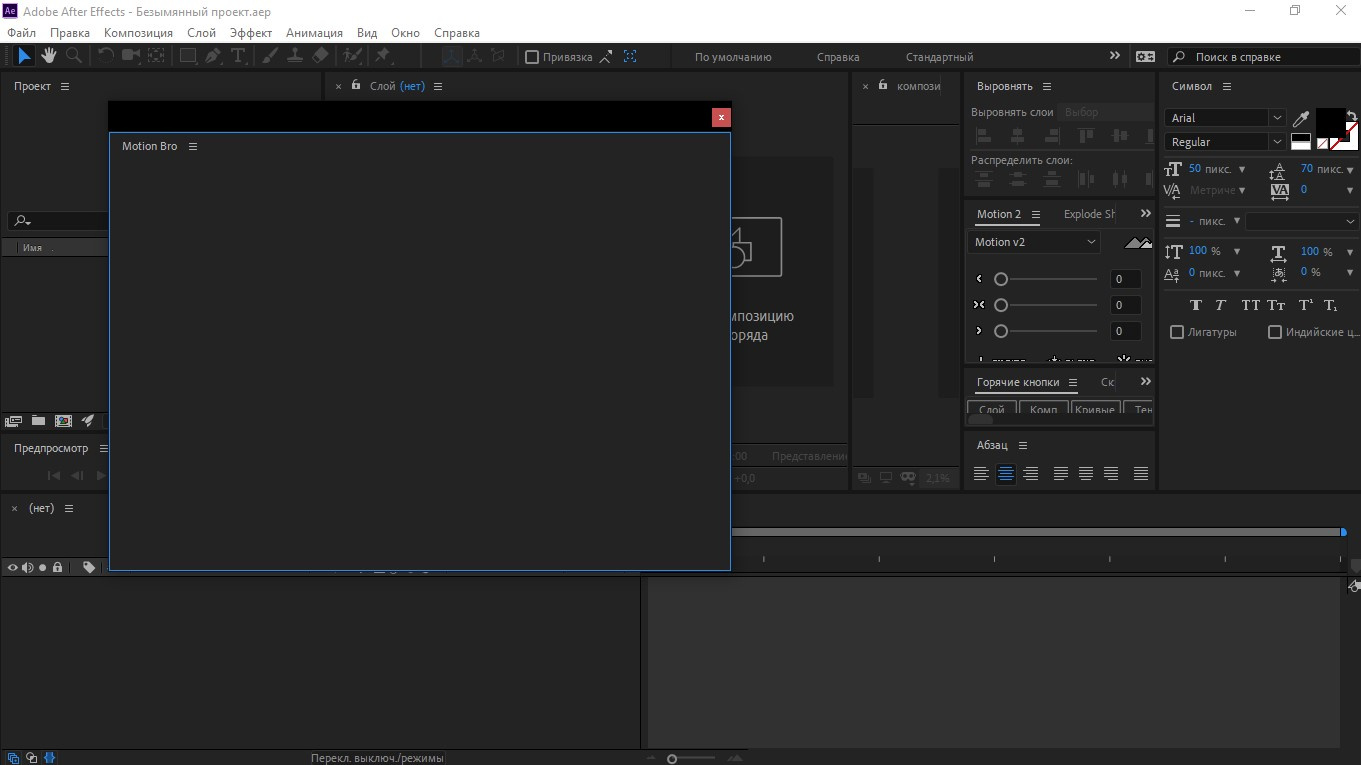Select the Pen tool
Screen dimensions: 1361x765
(x=213, y=57)
